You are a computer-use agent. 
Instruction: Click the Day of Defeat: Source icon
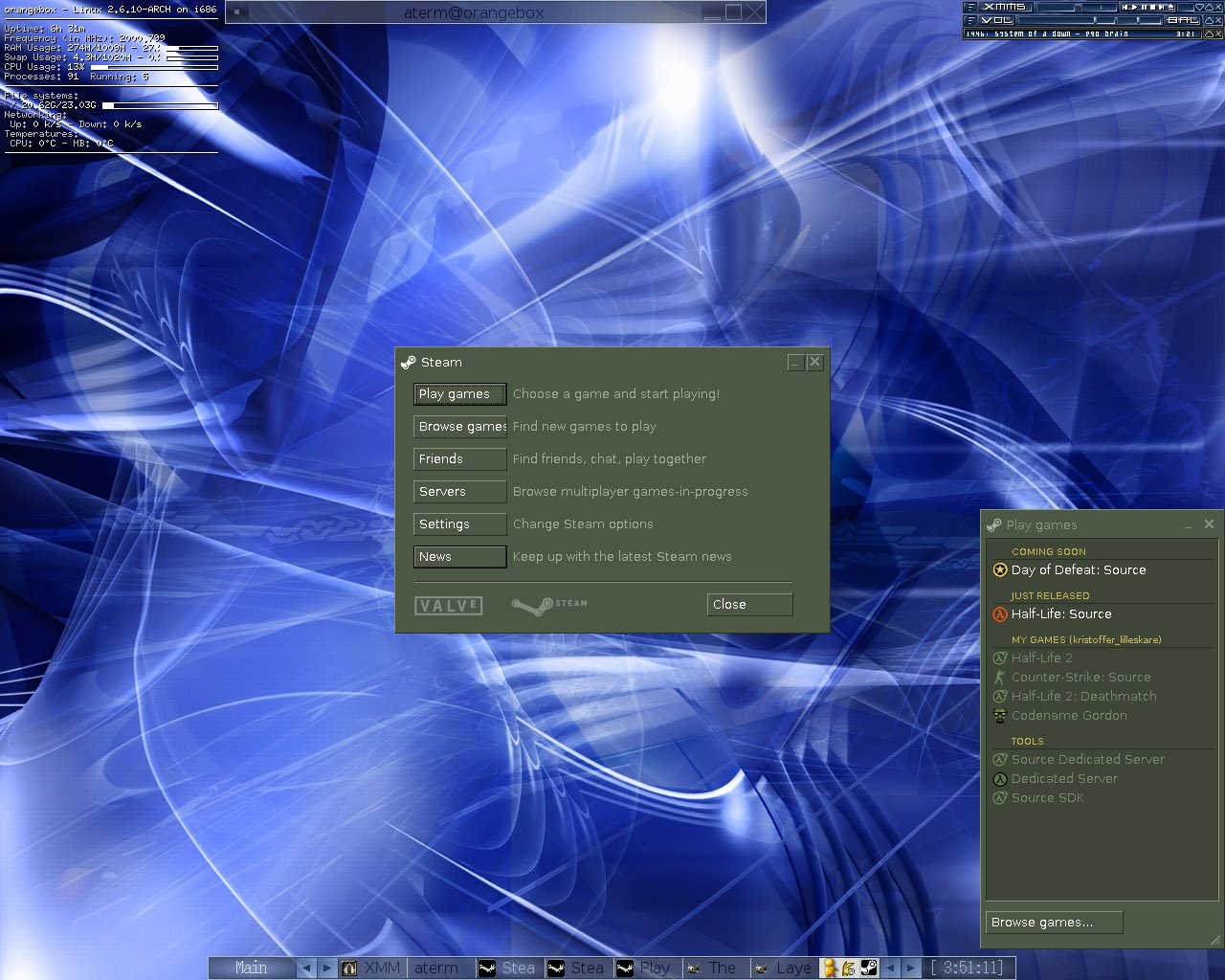point(1000,569)
